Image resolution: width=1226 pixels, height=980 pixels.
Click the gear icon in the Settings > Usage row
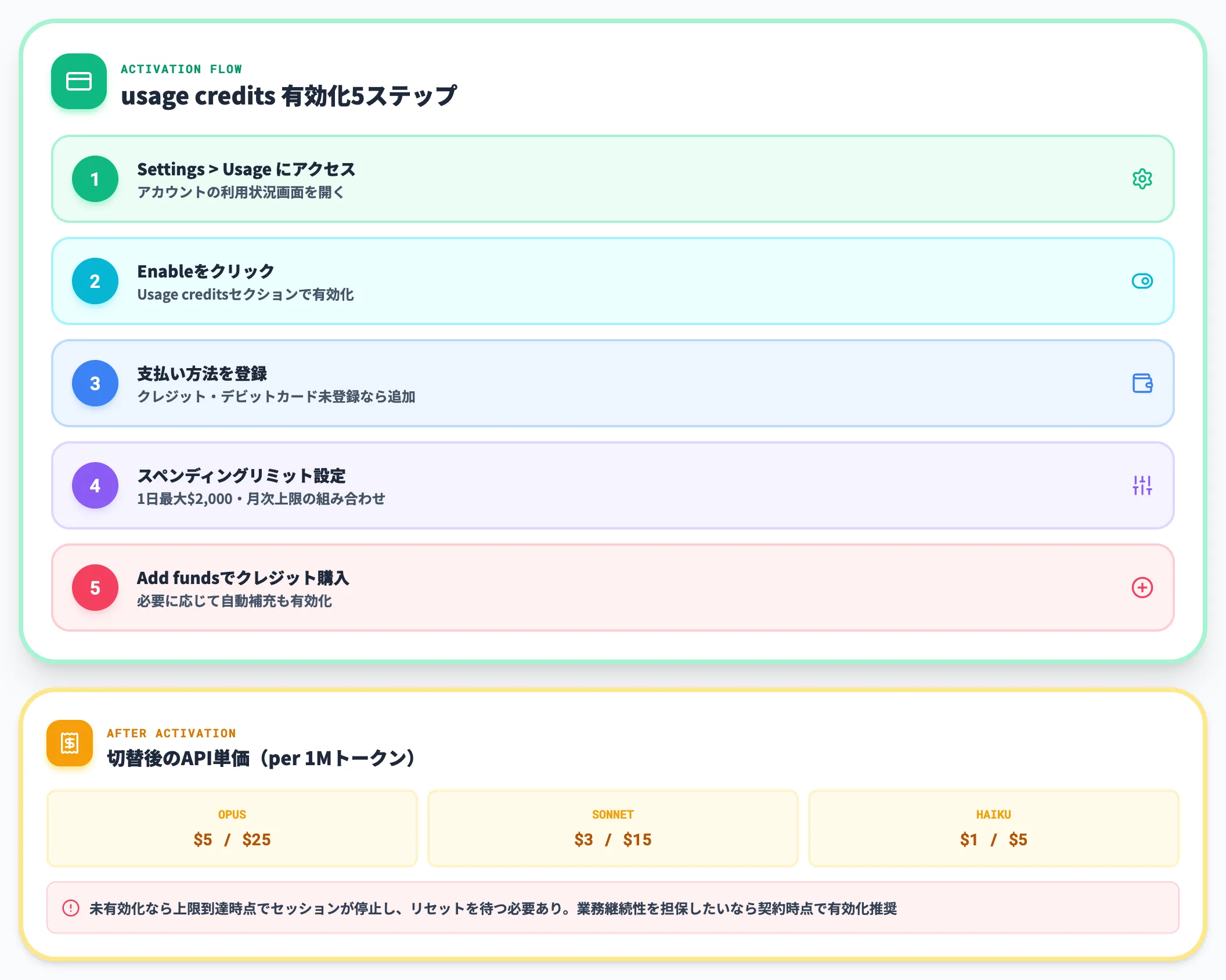tap(1142, 179)
